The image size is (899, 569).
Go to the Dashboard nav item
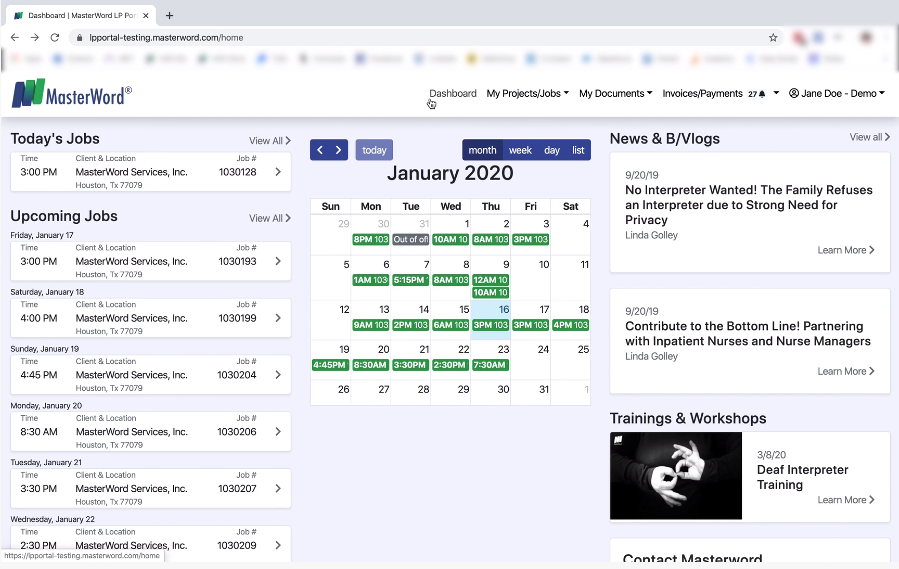pos(453,94)
